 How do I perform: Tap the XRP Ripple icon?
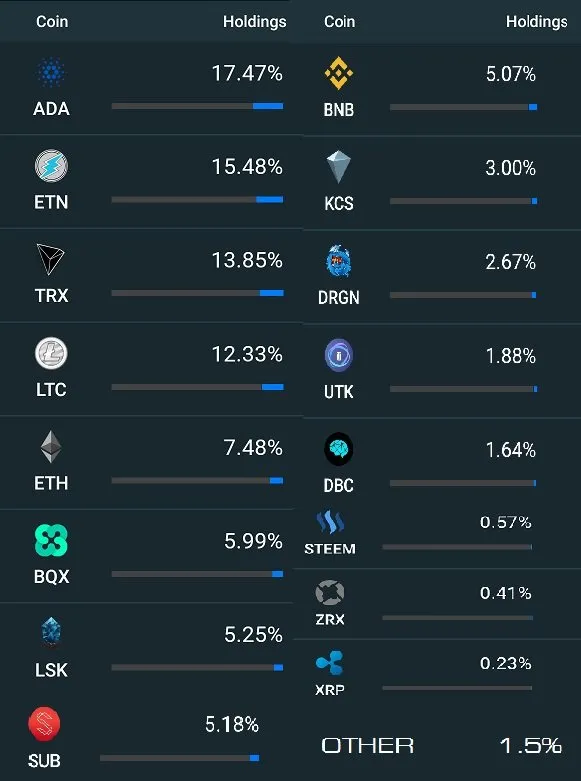point(329,663)
